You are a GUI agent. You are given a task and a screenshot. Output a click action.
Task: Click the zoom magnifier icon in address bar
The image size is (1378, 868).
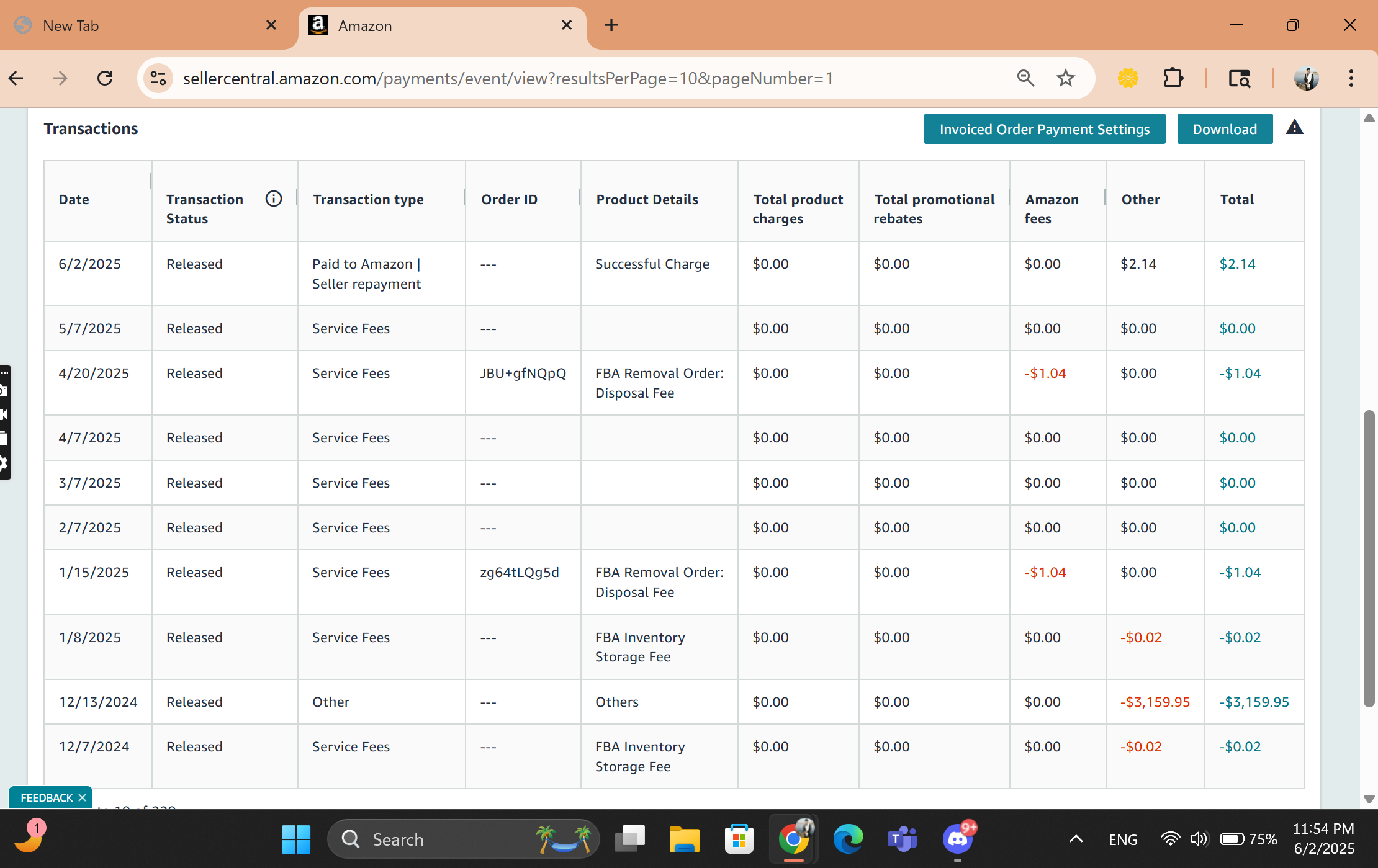point(1025,78)
